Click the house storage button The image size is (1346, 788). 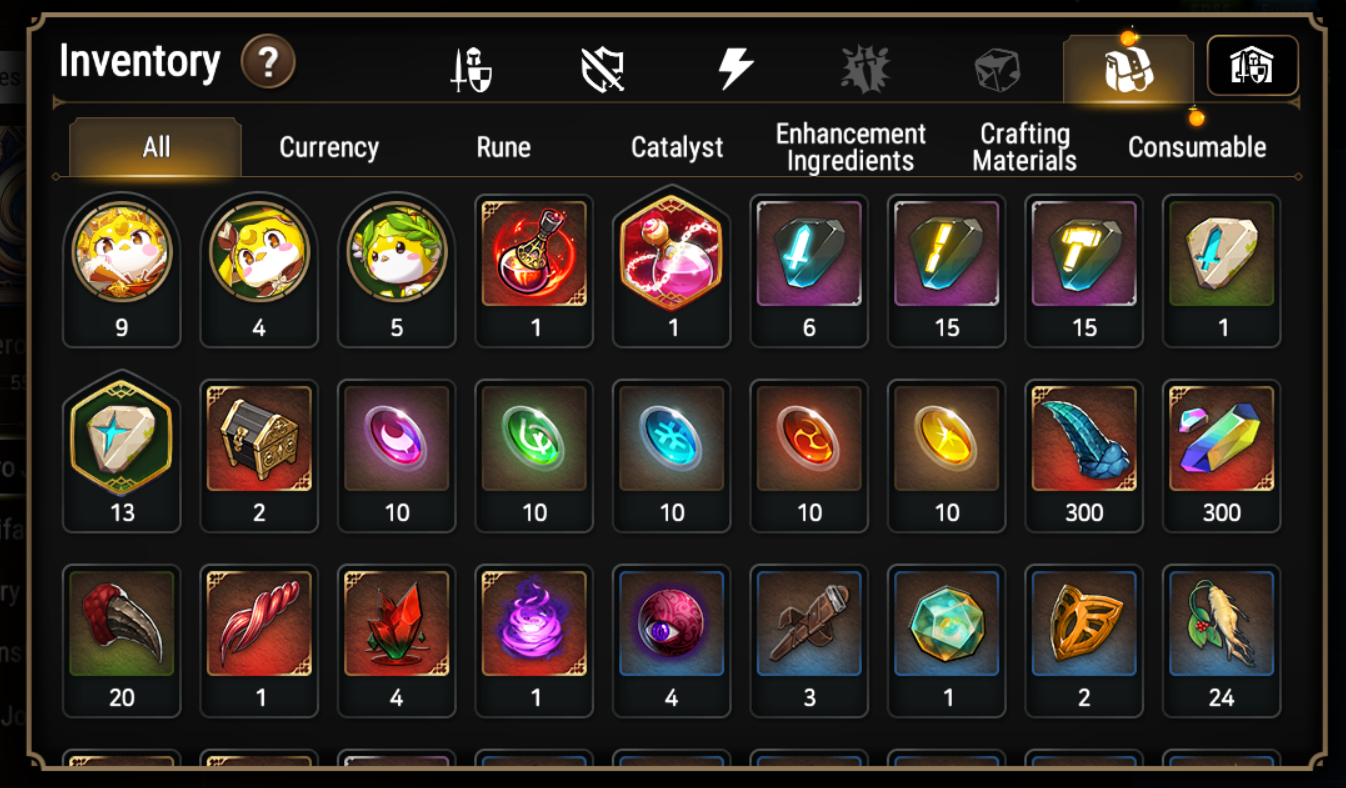coord(1252,66)
